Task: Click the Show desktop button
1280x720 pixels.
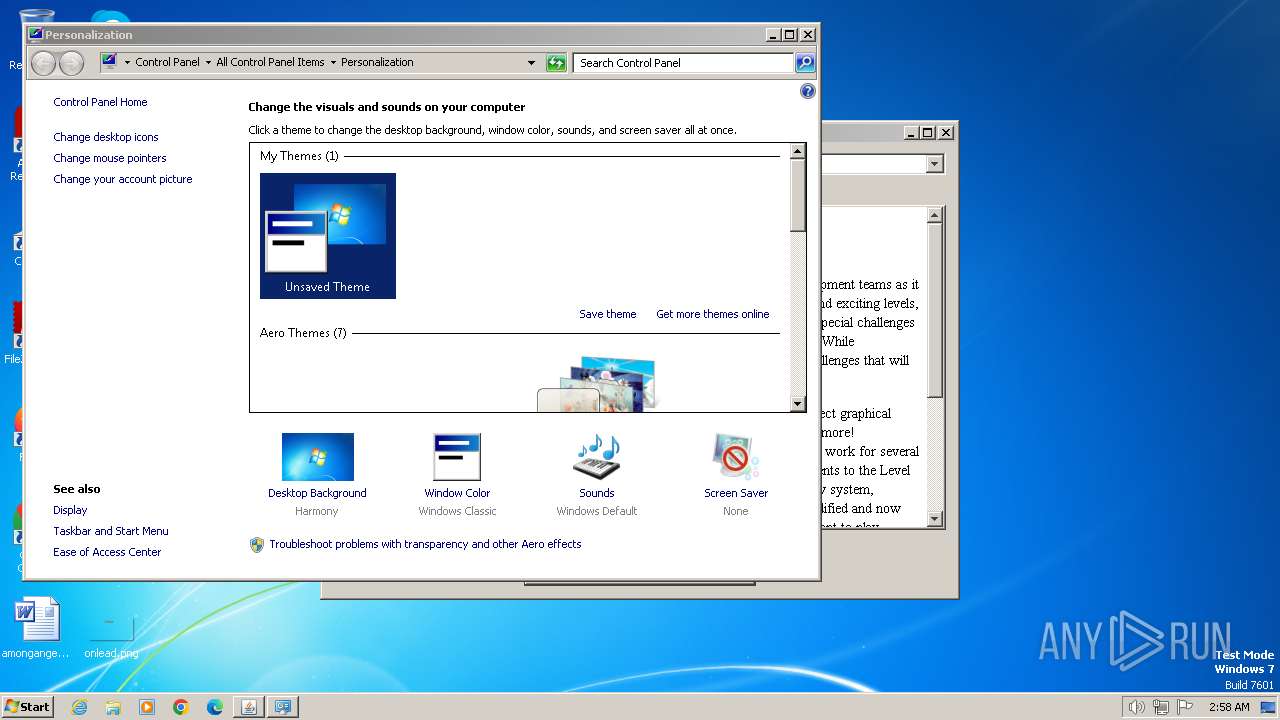Action: pyautogui.click(x=1270, y=707)
